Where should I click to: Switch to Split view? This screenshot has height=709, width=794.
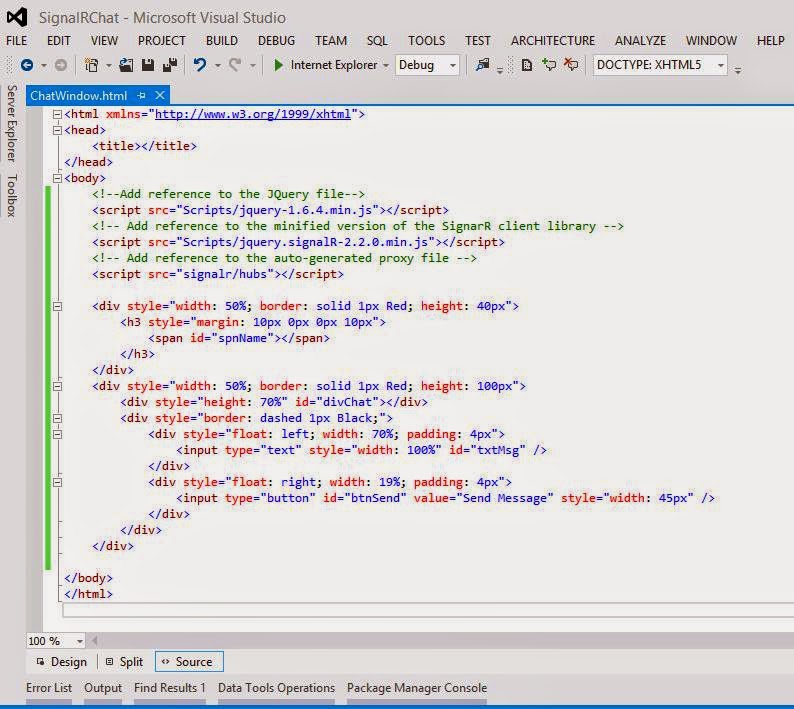125,662
